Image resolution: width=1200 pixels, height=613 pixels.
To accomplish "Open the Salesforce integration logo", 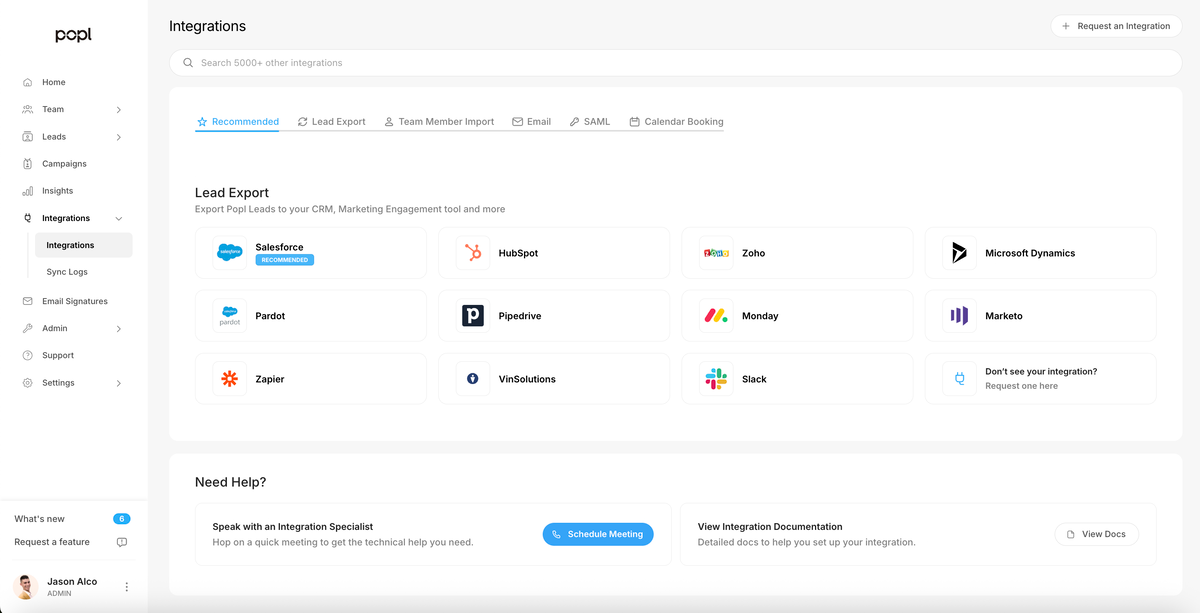I will click(x=230, y=253).
